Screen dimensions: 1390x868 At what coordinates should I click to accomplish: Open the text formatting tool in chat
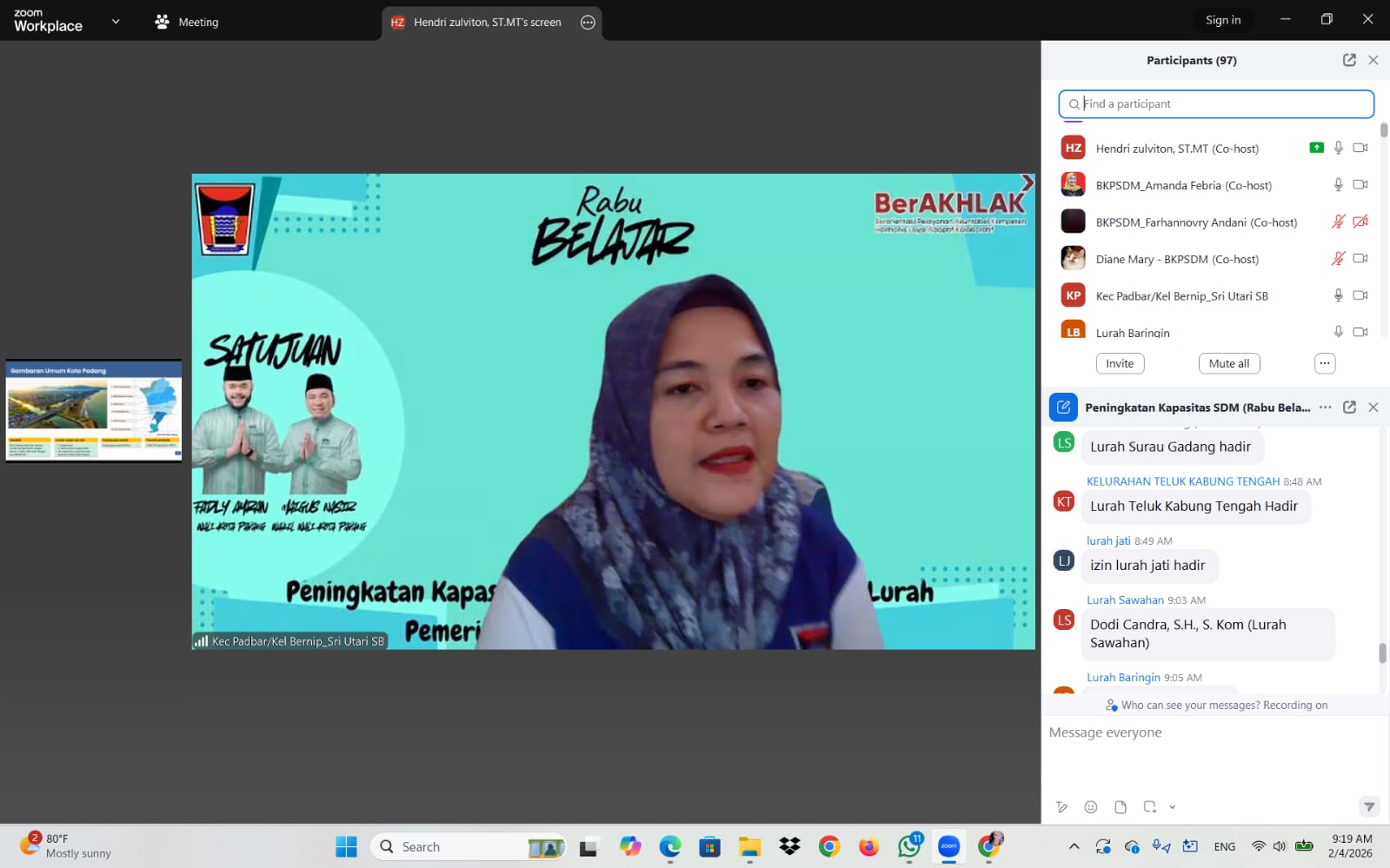click(x=1061, y=807)
